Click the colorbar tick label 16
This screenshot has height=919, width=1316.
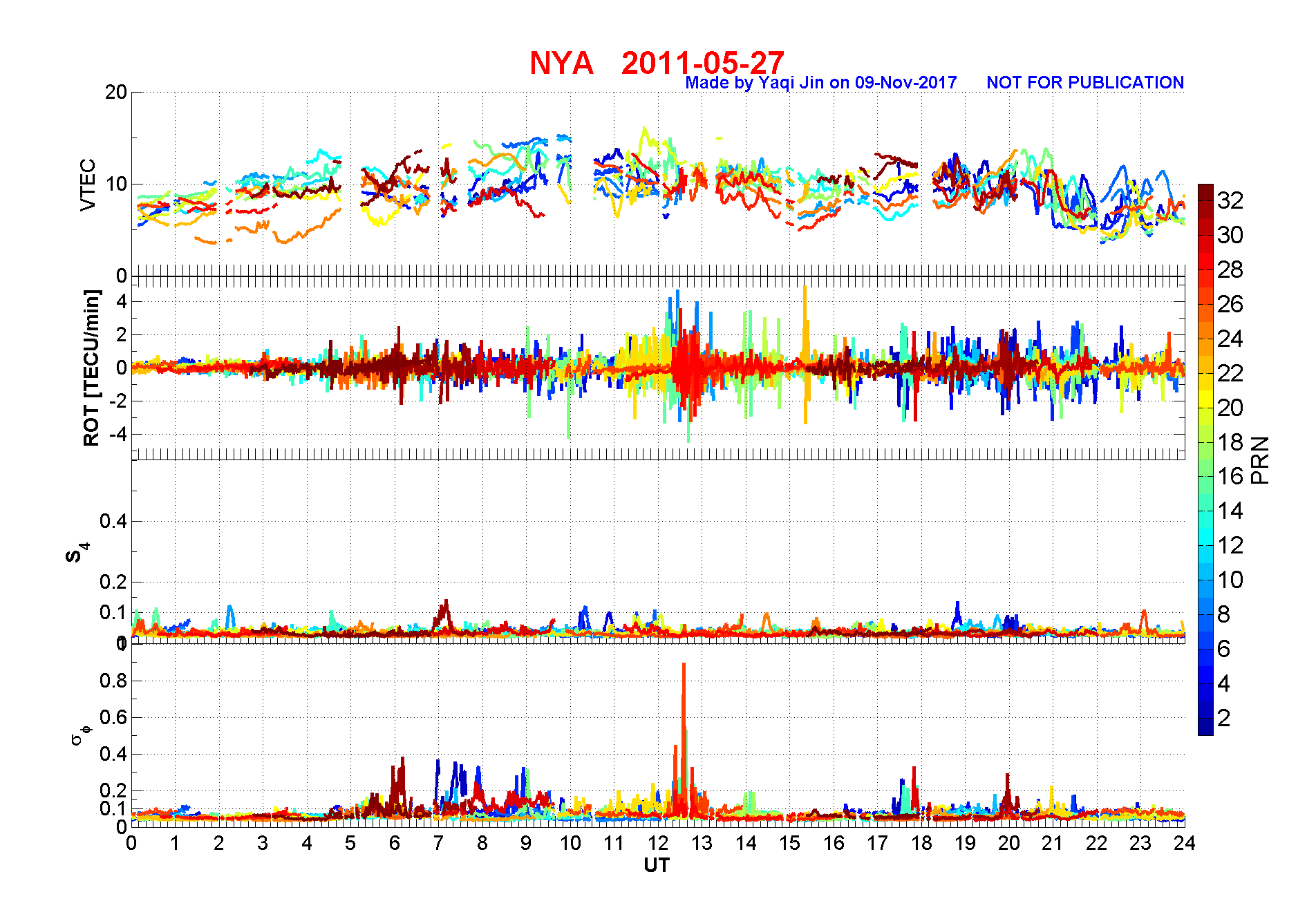[x=1230, y=476]
